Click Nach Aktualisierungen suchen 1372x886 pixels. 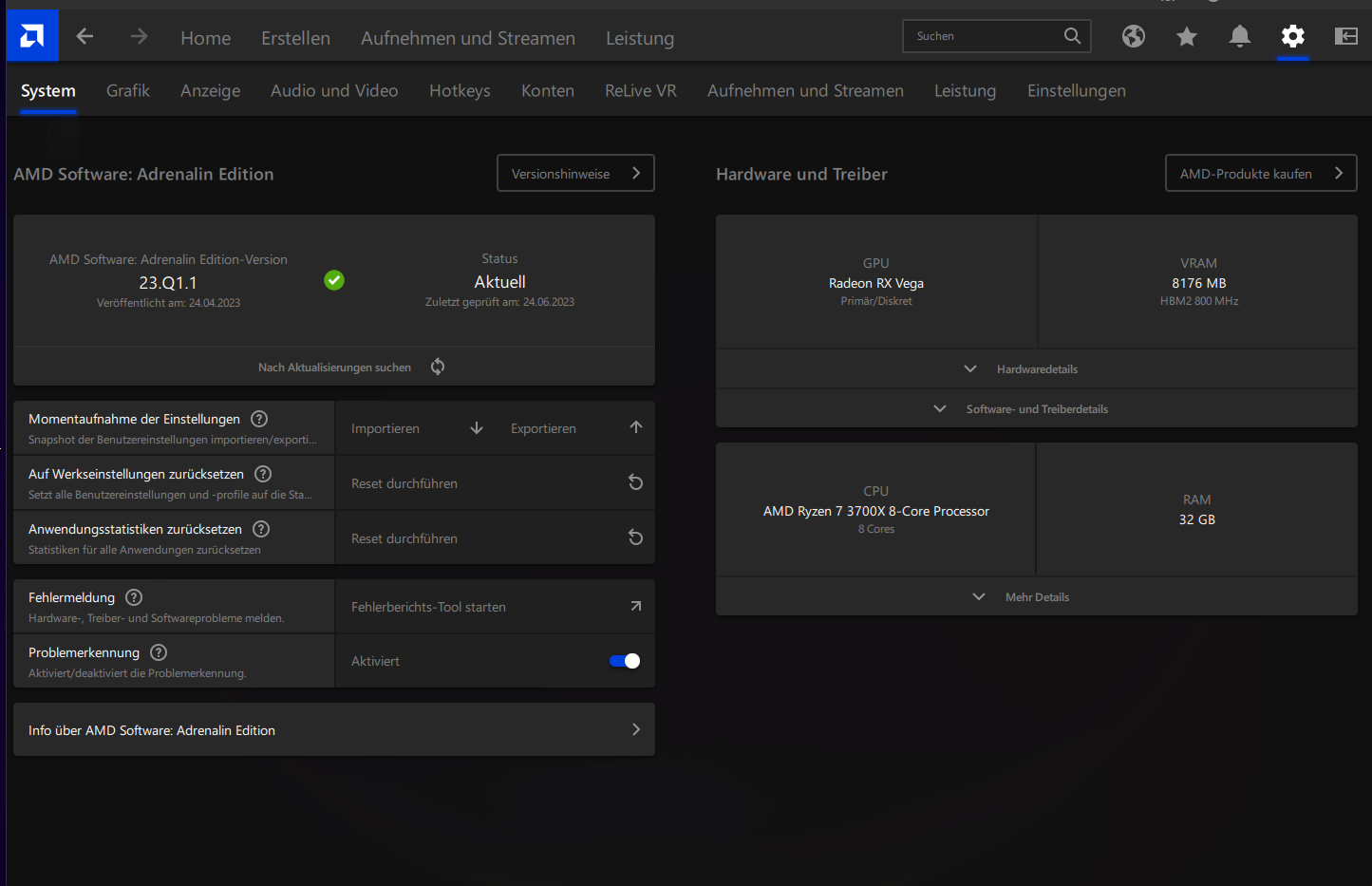tap(334, 368)
